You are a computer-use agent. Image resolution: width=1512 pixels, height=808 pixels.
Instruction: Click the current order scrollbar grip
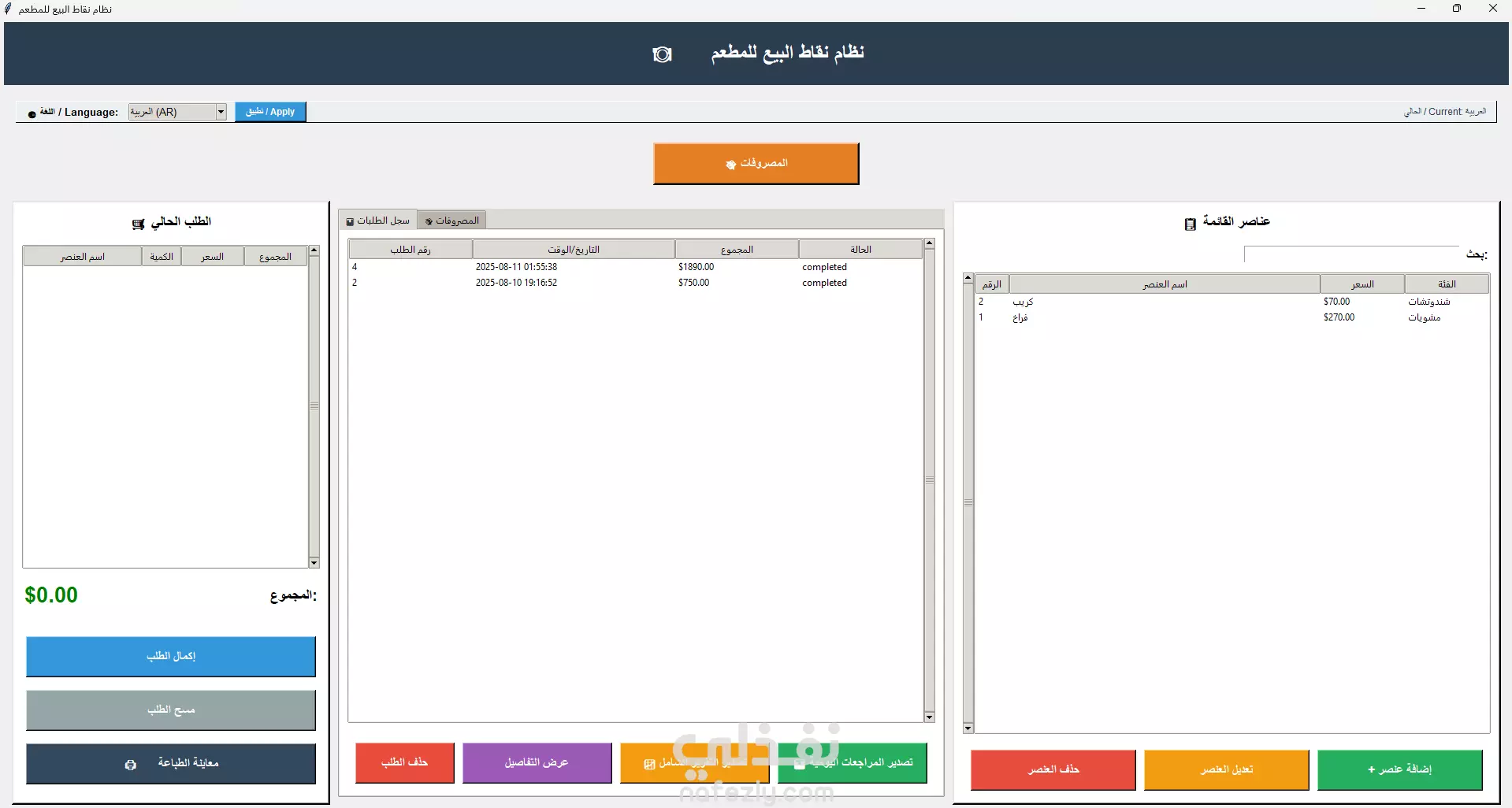(x=314, y=406)
